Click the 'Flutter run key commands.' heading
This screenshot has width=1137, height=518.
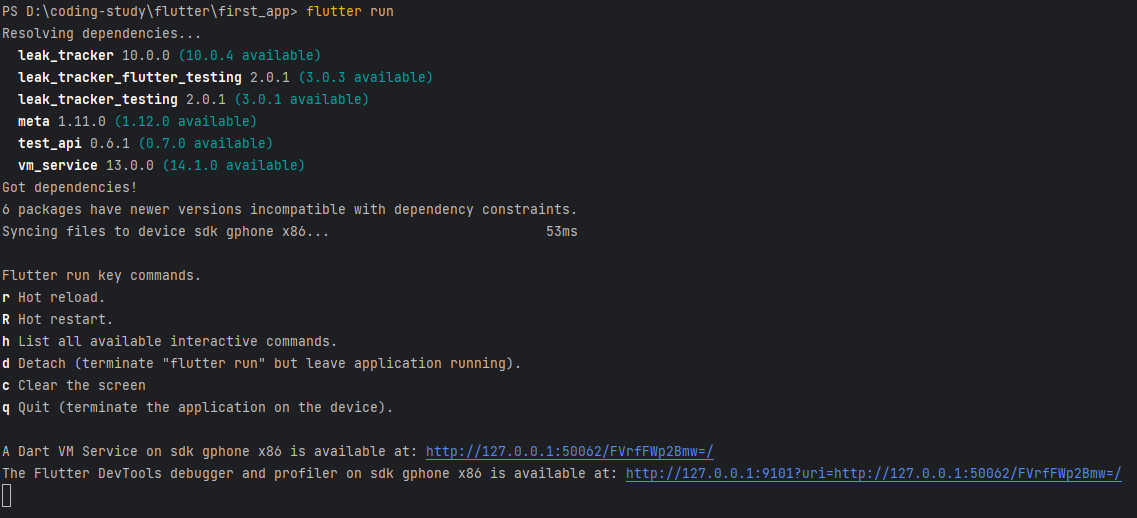[x=102, y=276]
